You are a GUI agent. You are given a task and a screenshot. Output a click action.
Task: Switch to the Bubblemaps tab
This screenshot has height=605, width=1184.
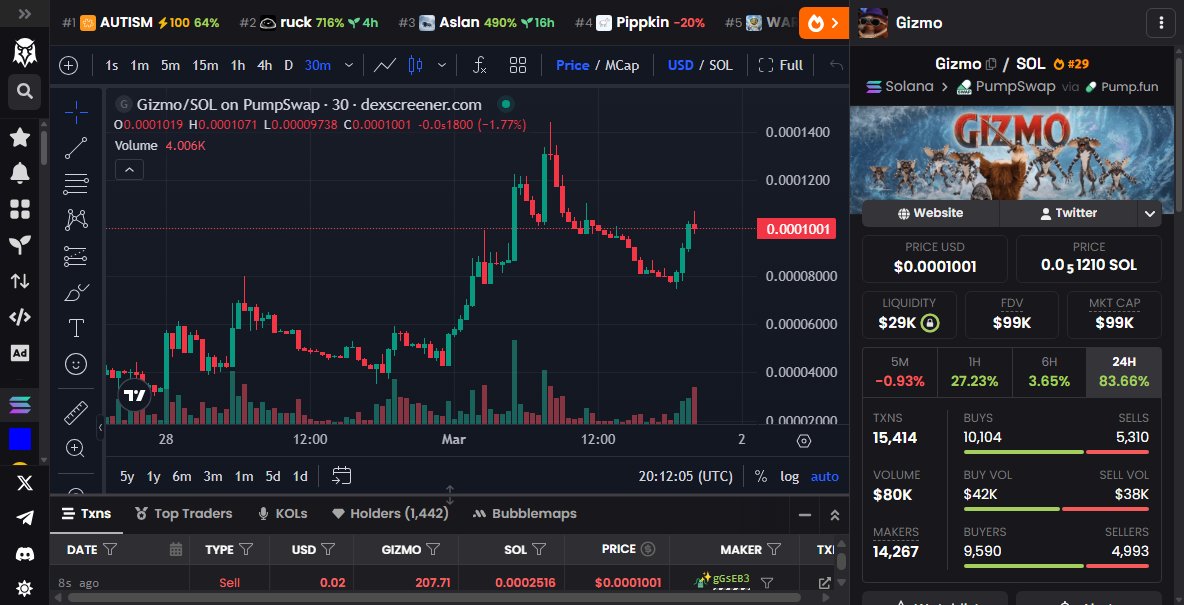(x=524, y=514)
